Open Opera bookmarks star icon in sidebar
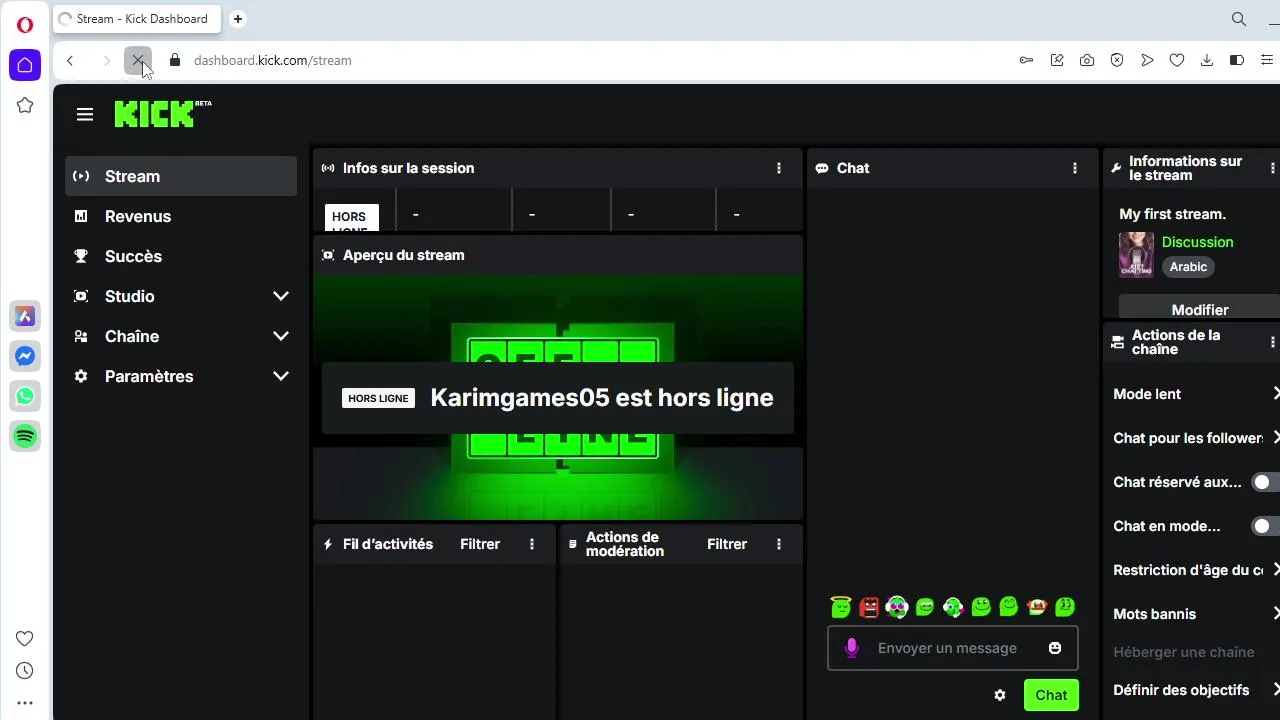1280x720 pixels. coord(25,105)
